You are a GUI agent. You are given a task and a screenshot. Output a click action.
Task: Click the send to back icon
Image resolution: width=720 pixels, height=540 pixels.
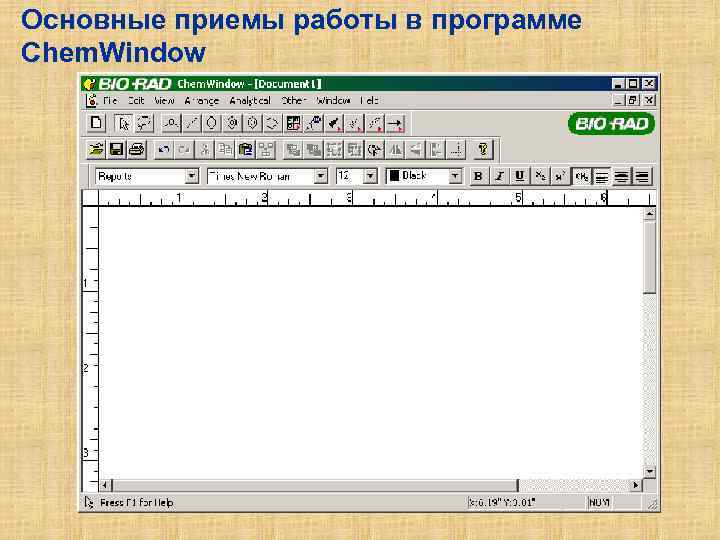pyautogui.click(x=314, y=150)
